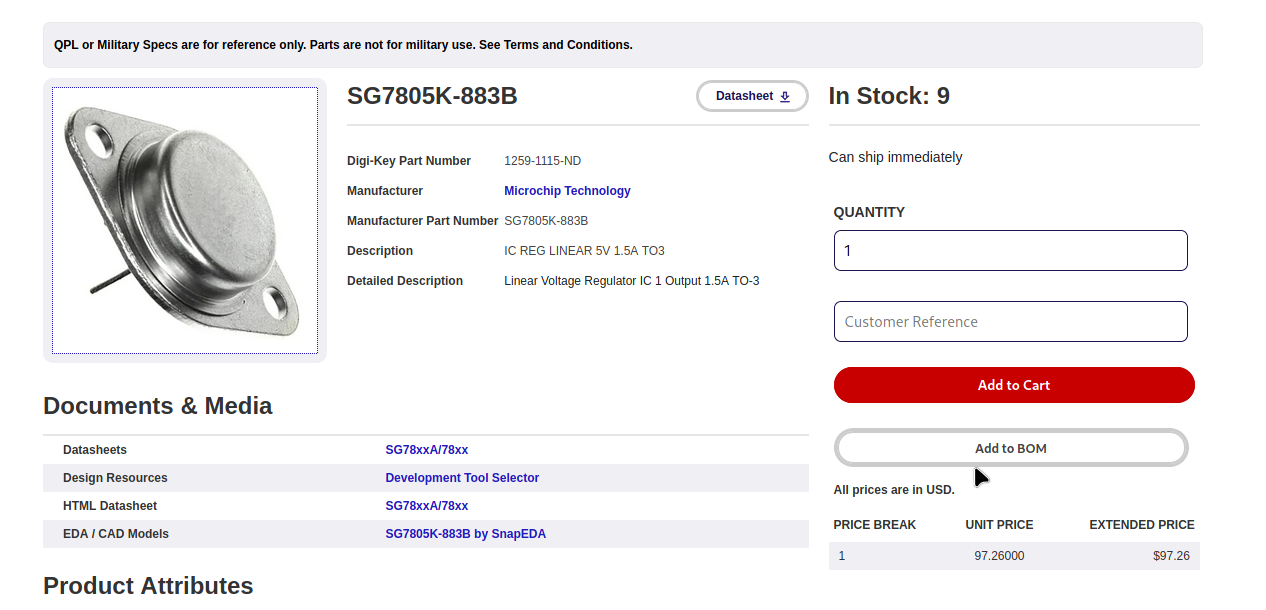Click the $97.26 extended price value
Image resolution: width=1266 pixels, height=610 pixels.
[x=1171, y=556]
